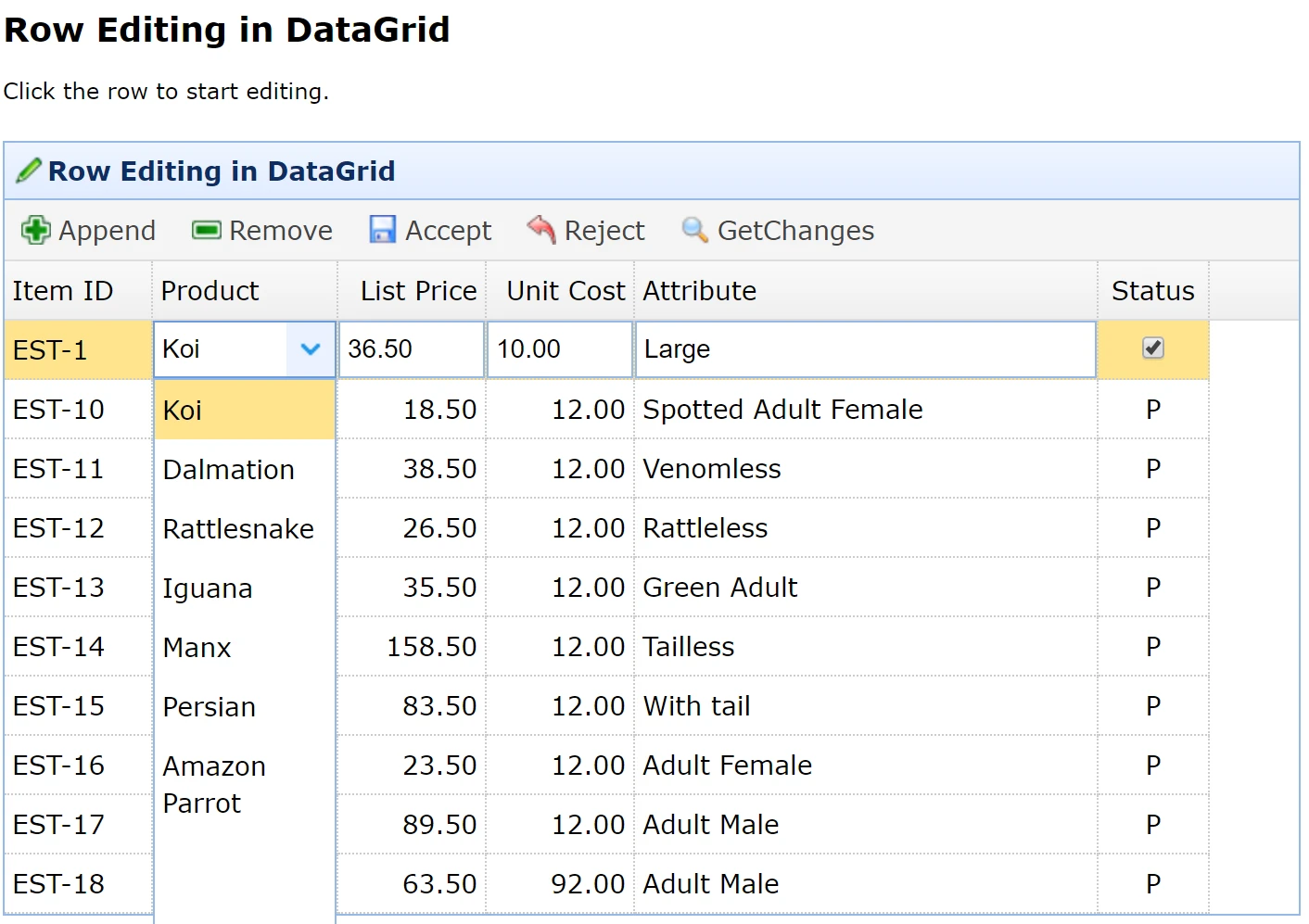Click the Append button label
This screenshot has width=1309, height=924.
coord(107,231)
